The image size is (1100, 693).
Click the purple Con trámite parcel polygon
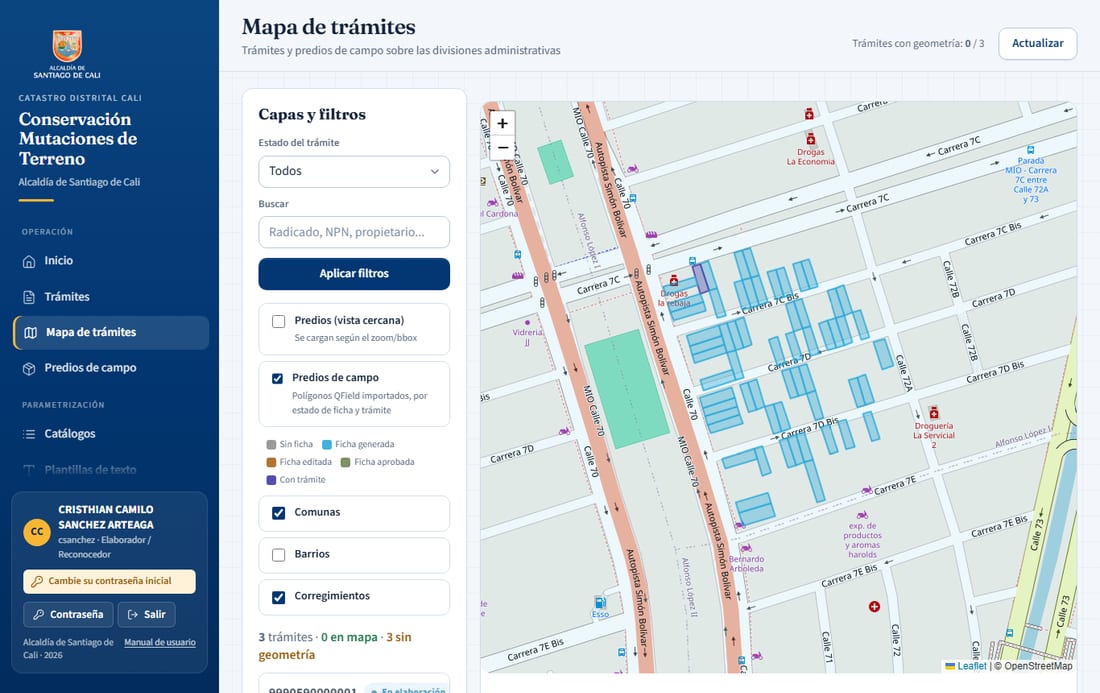tap(701, 278)
